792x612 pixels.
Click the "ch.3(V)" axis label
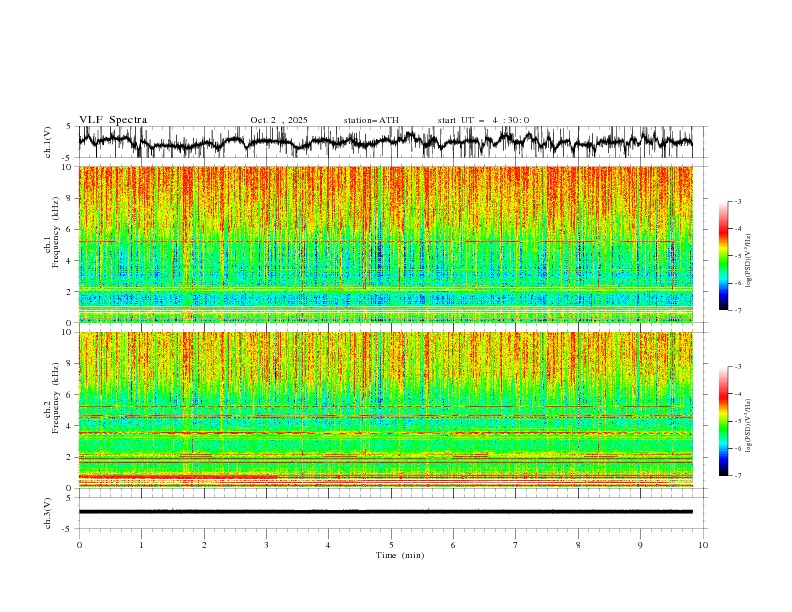point(48,513)
